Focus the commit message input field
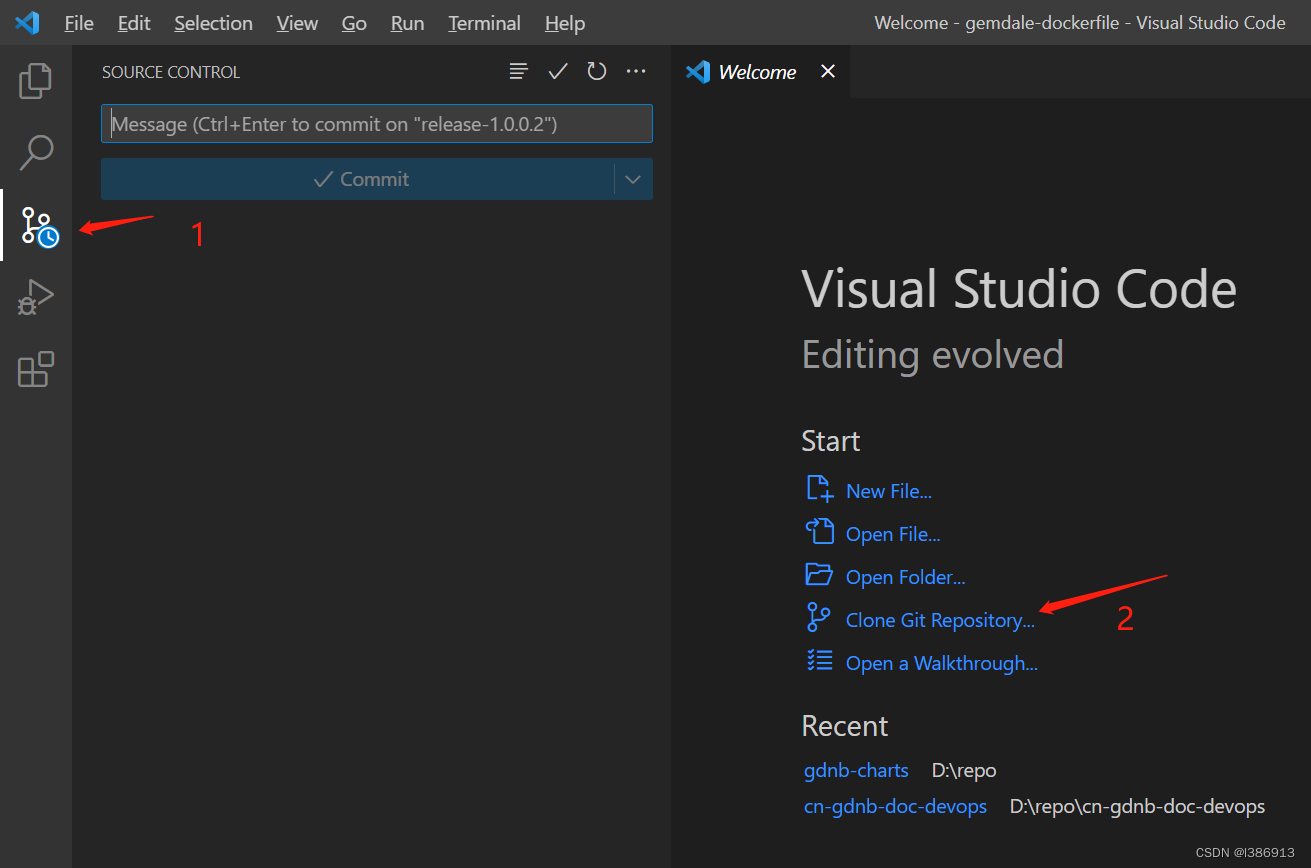The image size is (1311, 868). [x=376, y=124]
